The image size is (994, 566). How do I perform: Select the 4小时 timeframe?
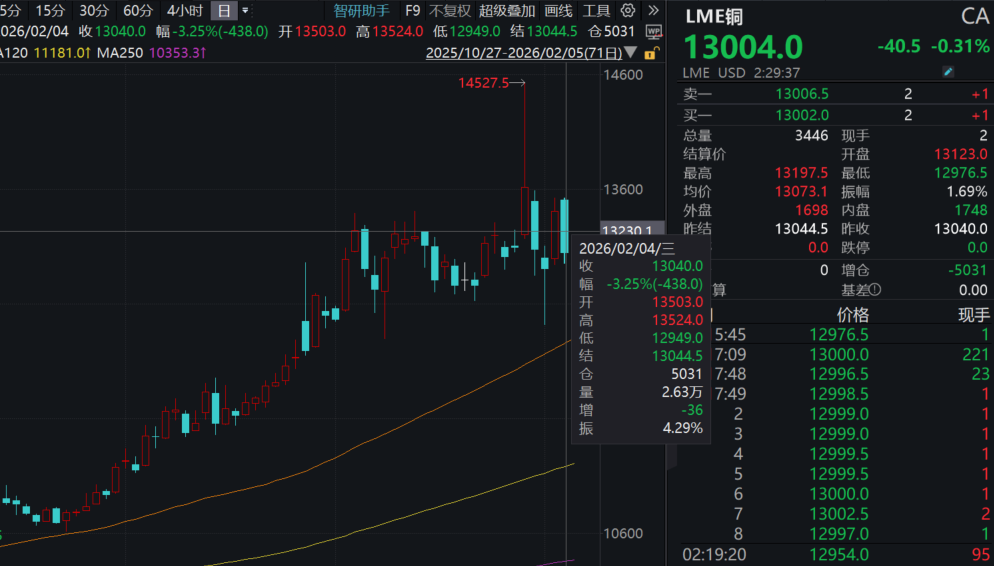coord(184,11)
